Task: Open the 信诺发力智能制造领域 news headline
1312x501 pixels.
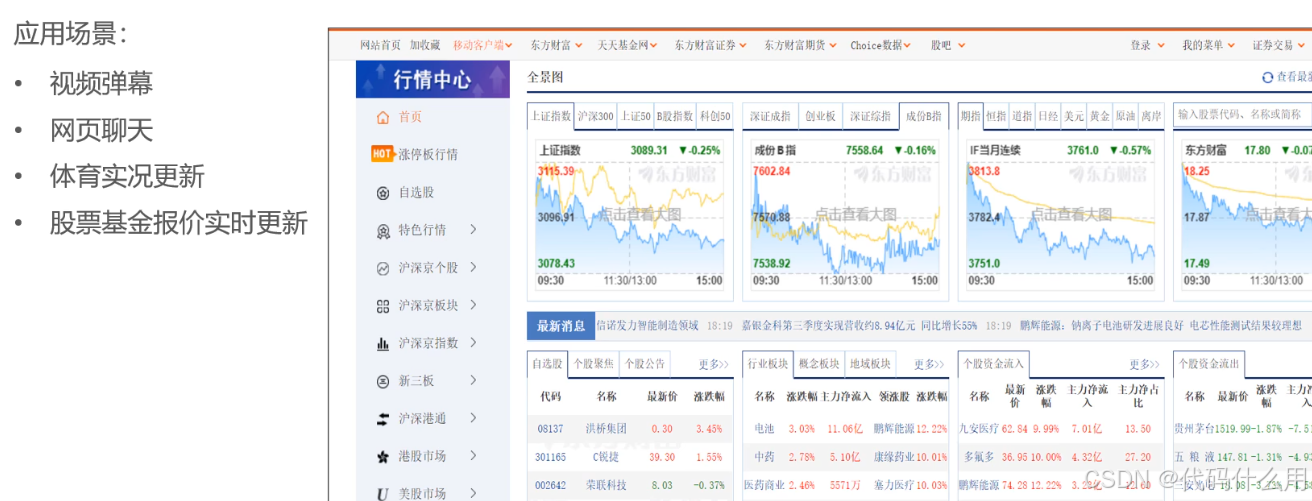Action: pyautogui.click(x=647, y=326)
